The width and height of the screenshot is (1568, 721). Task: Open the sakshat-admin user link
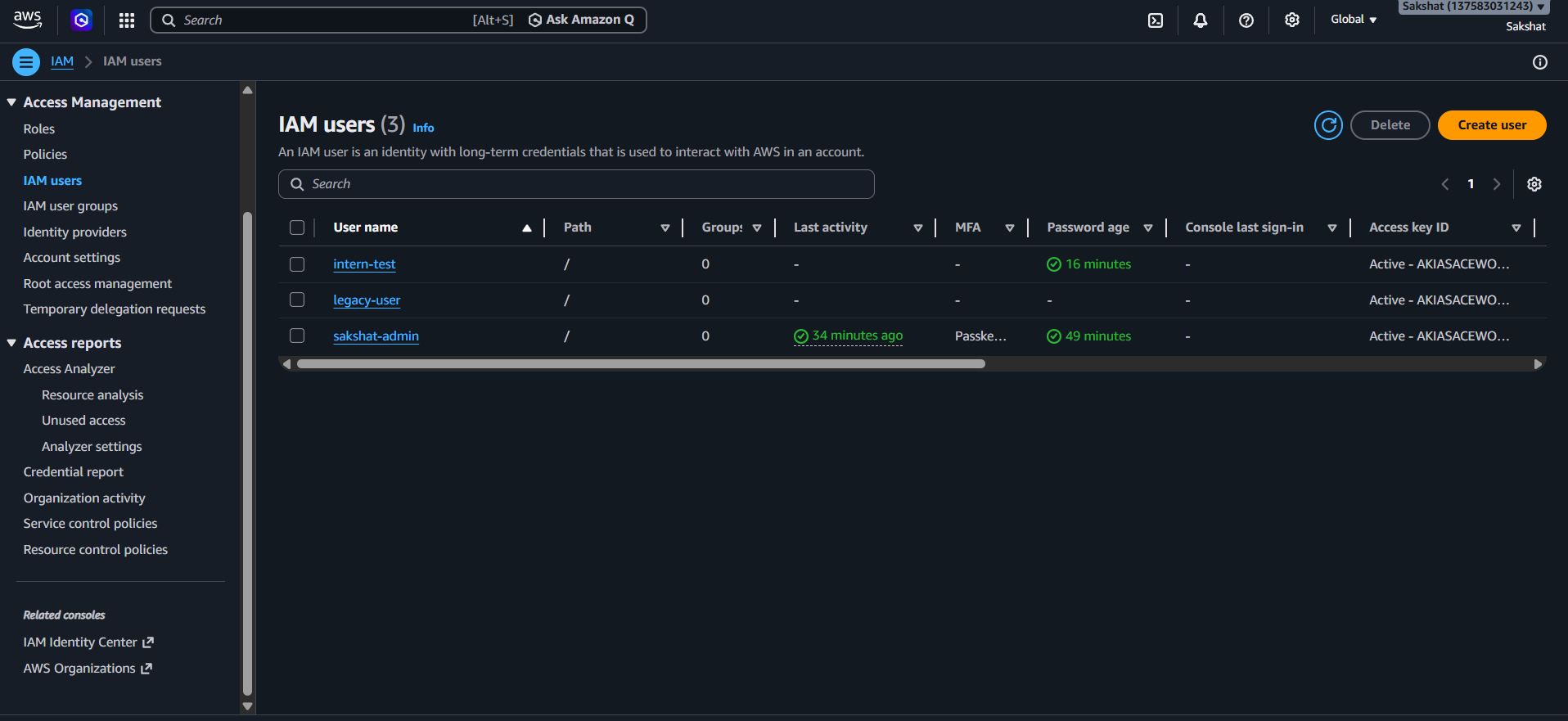[x=376, y=336]
